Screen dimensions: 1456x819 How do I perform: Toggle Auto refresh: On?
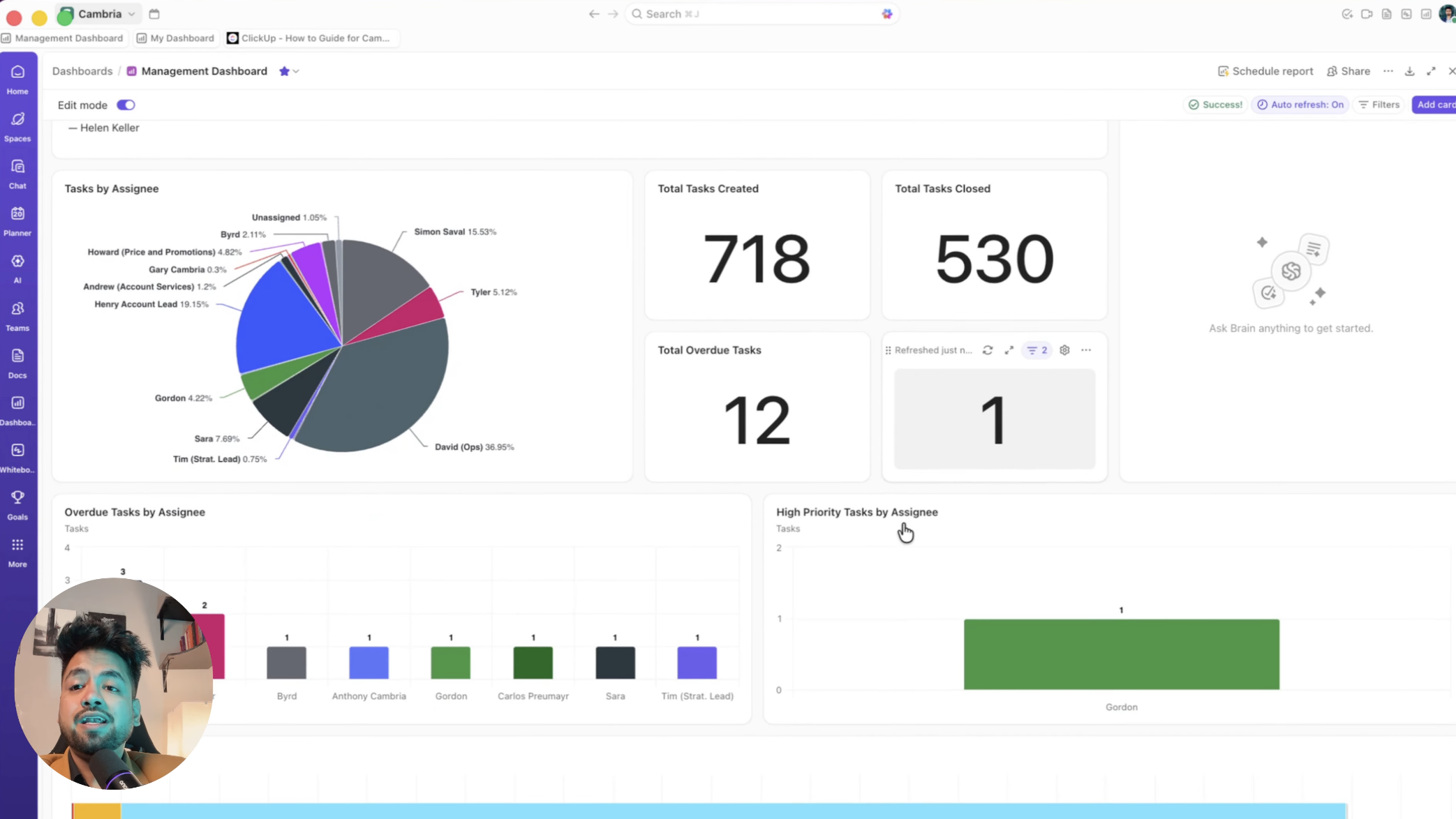(1300, 105)
